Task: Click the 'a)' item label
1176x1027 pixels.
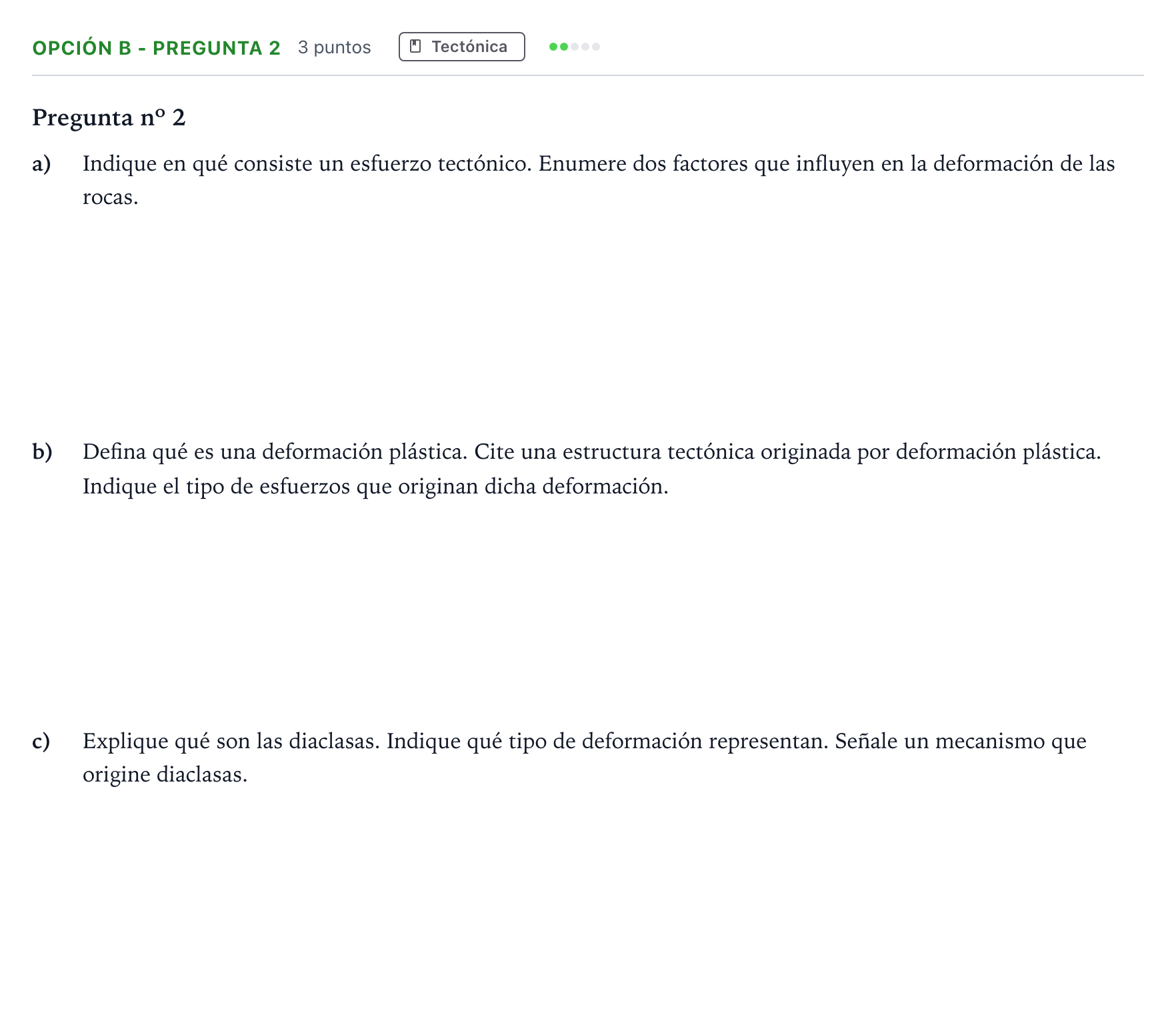Action: point(41,164)
